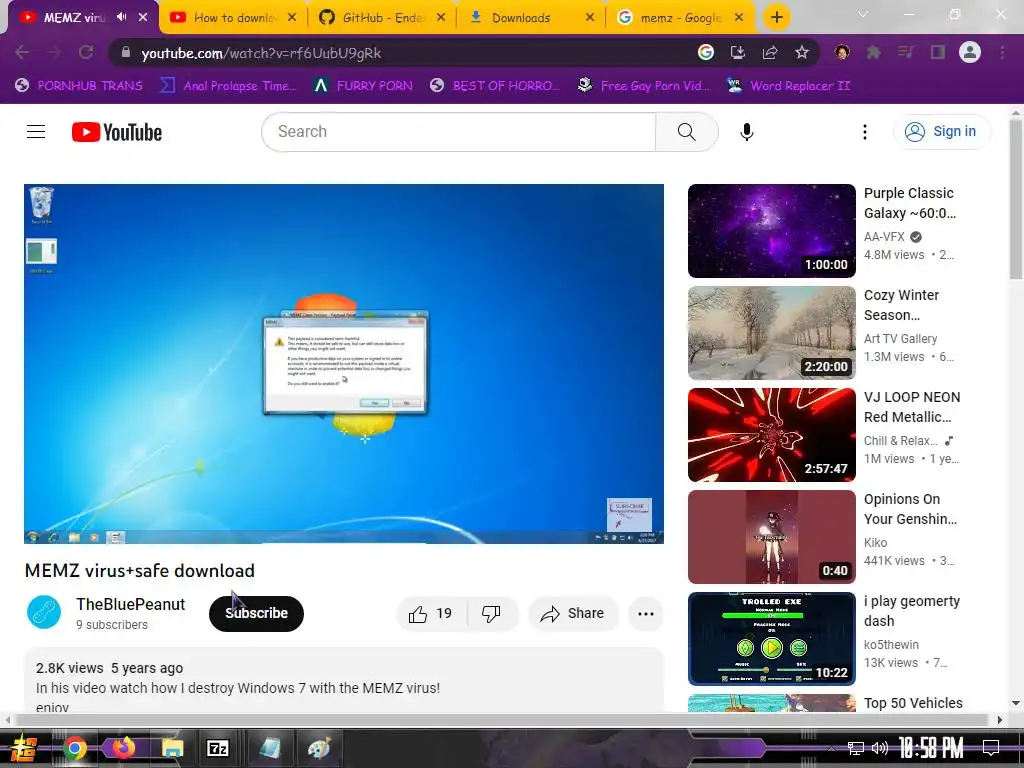Viewport: 1024px width, 768px height.
Task: Open Cozy Winter Season video thumbnail
Action: coord(772,333)
